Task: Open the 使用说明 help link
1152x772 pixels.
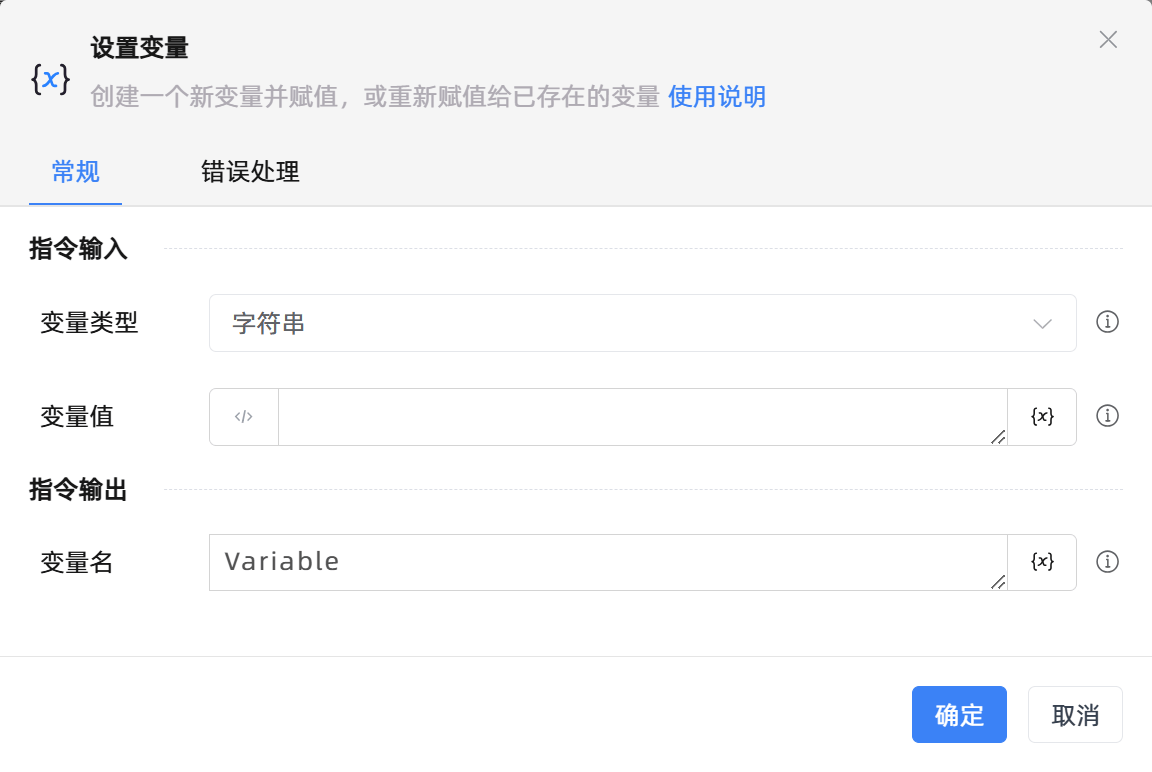Action: pos(717,97)
